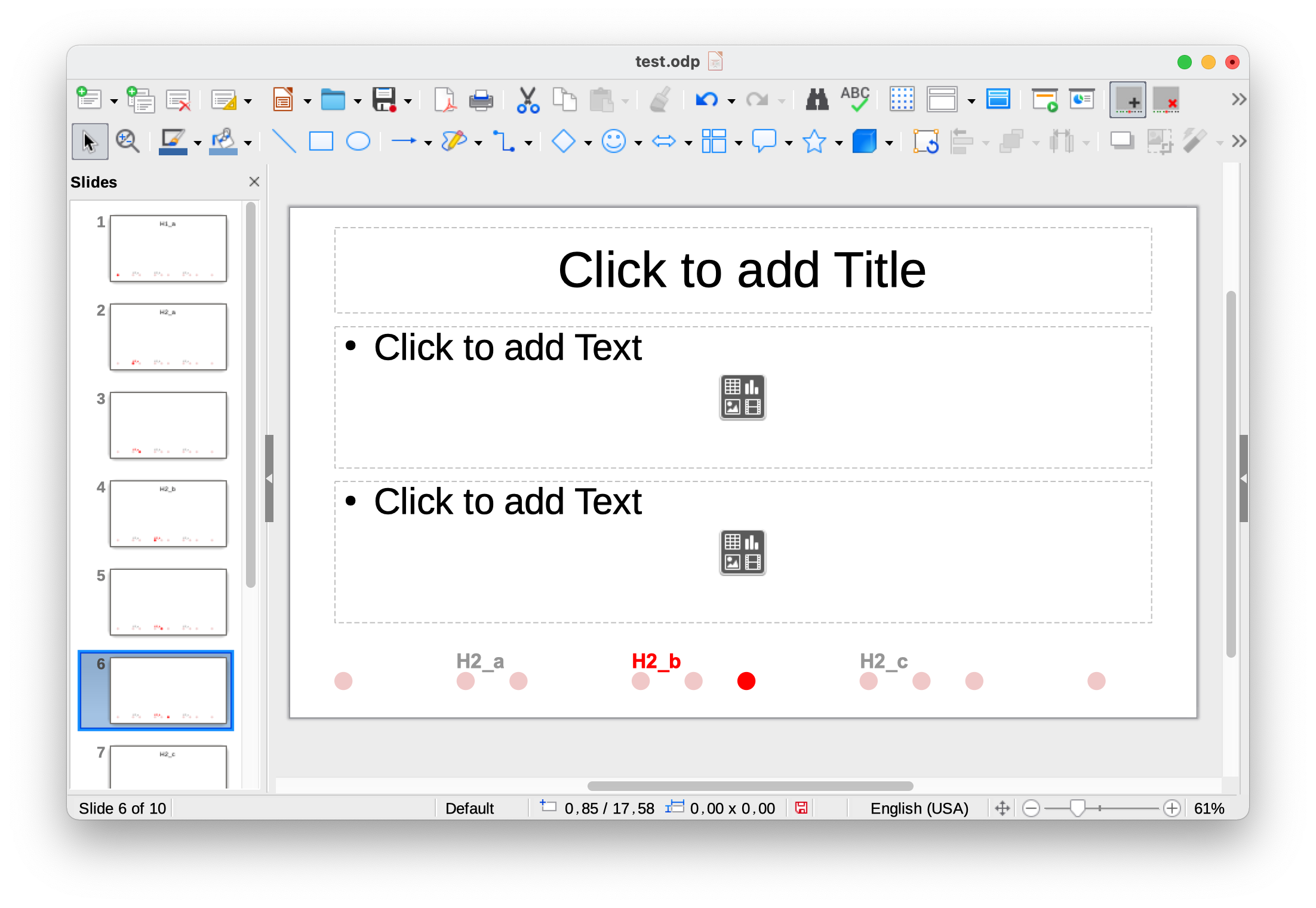Open the Stars and Banners dropdown arrow
Screen dimensions: 1316x908
pyautogui.click(x=839, y=143)
